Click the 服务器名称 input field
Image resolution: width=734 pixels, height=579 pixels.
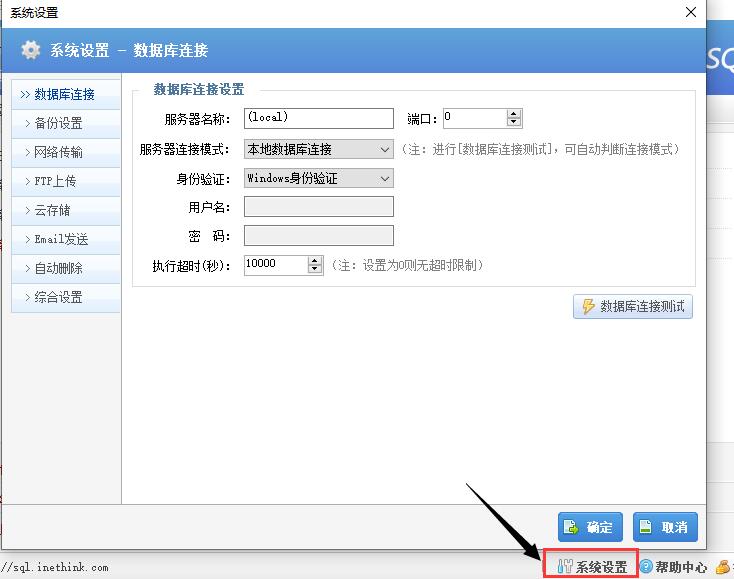pyautogui.click(x=319, y=118)
